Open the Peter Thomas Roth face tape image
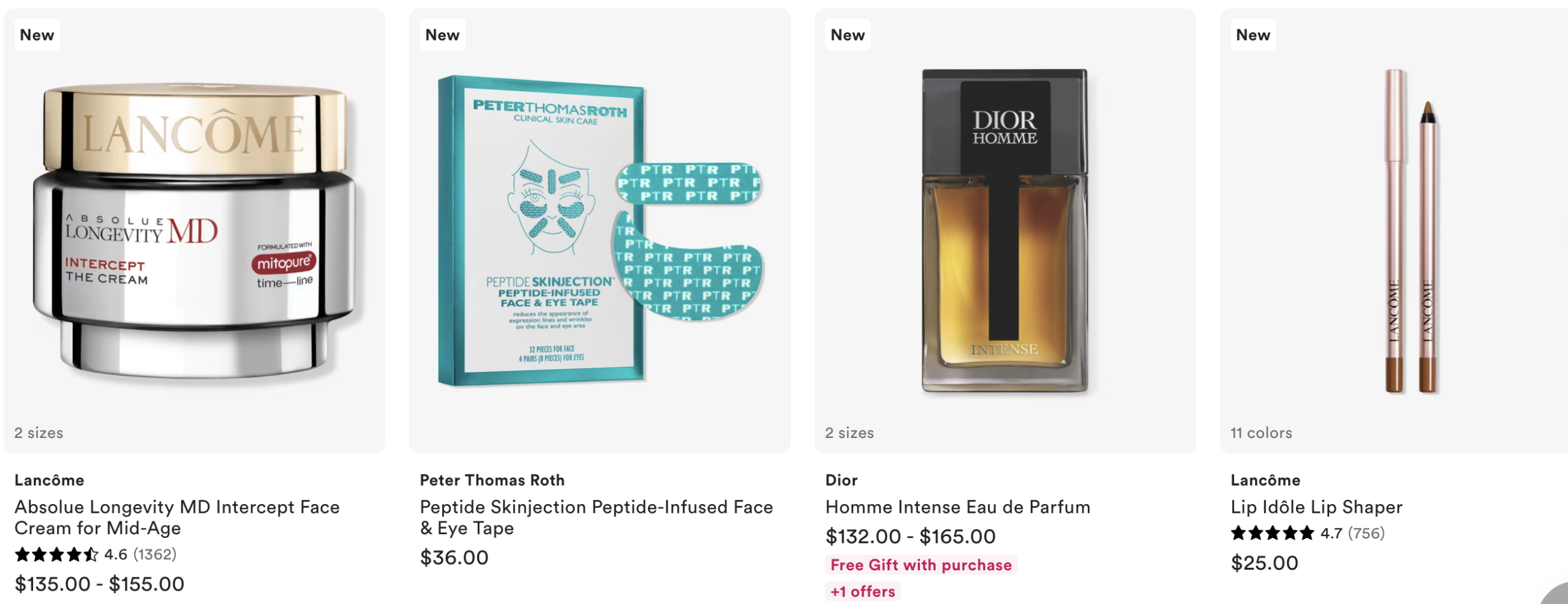1568x604 pixels. point(600,231)
